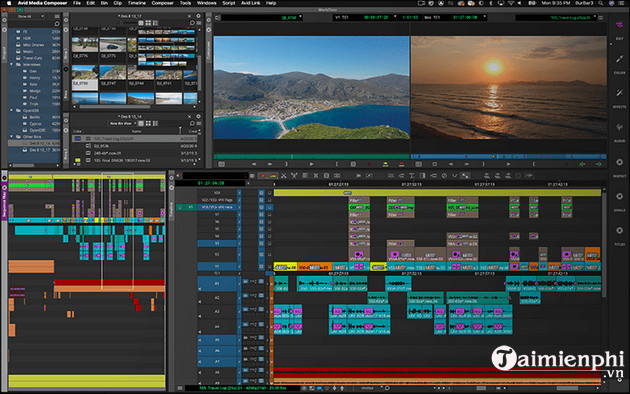Click the red Overwrite edit button
Image resolution: width=630 pixels, height=394 pixels.
point(401,164)
